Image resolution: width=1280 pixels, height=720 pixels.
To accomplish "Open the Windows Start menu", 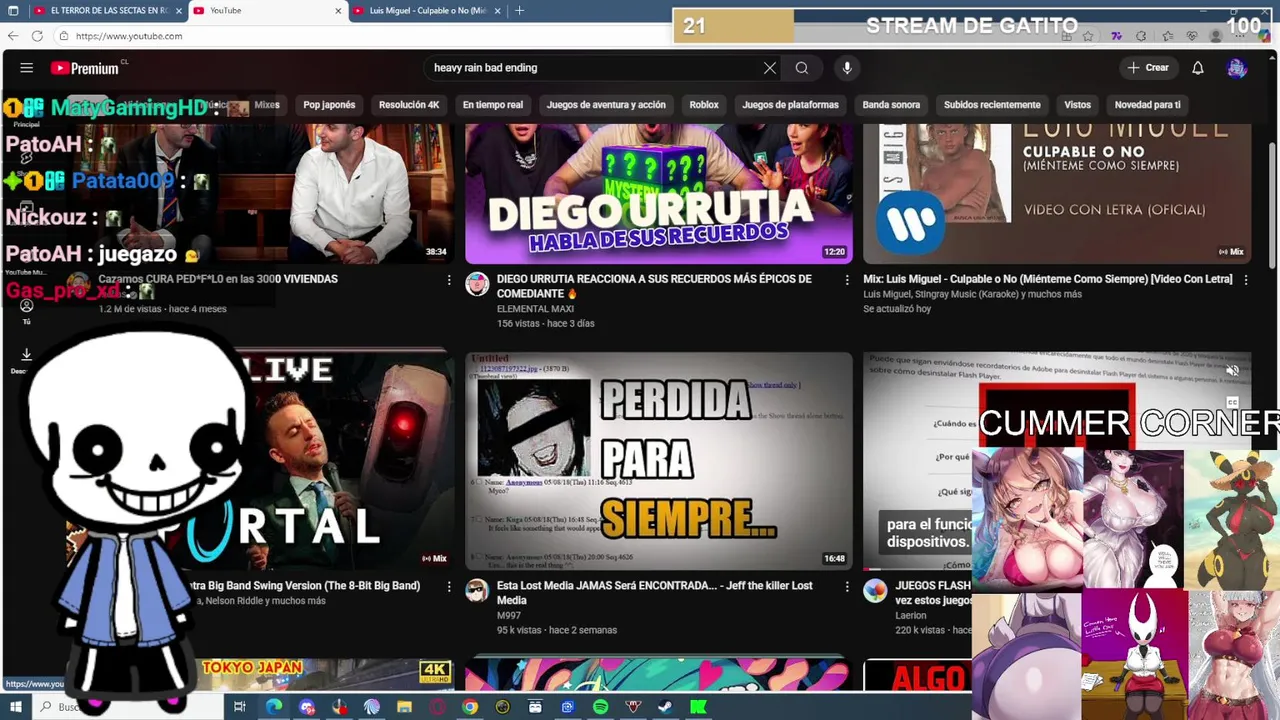I will [x=15, y=707].
